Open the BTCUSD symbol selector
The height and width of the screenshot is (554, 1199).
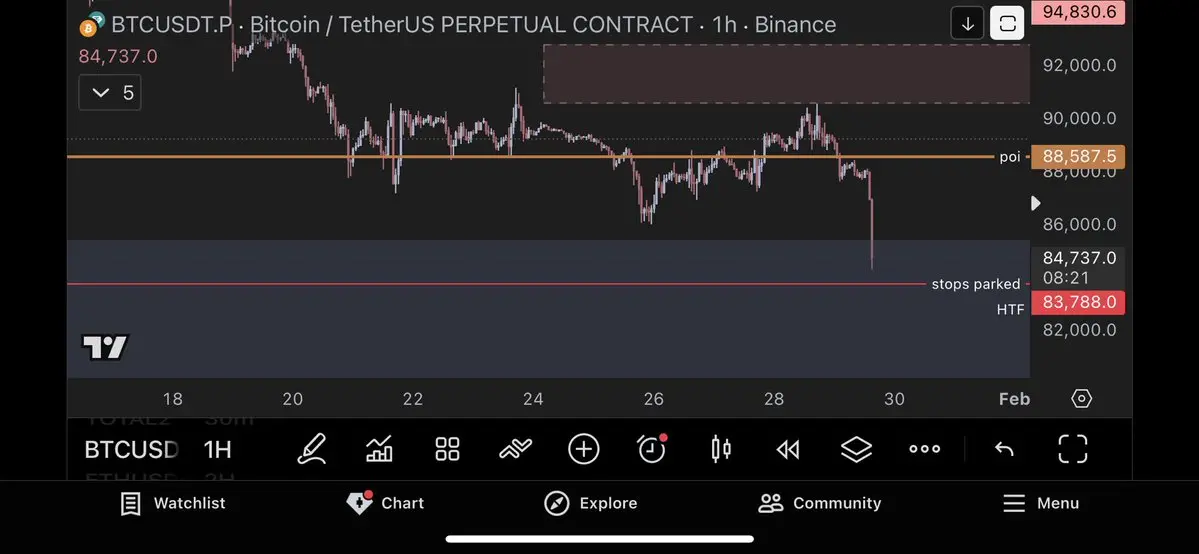(131, 449)
